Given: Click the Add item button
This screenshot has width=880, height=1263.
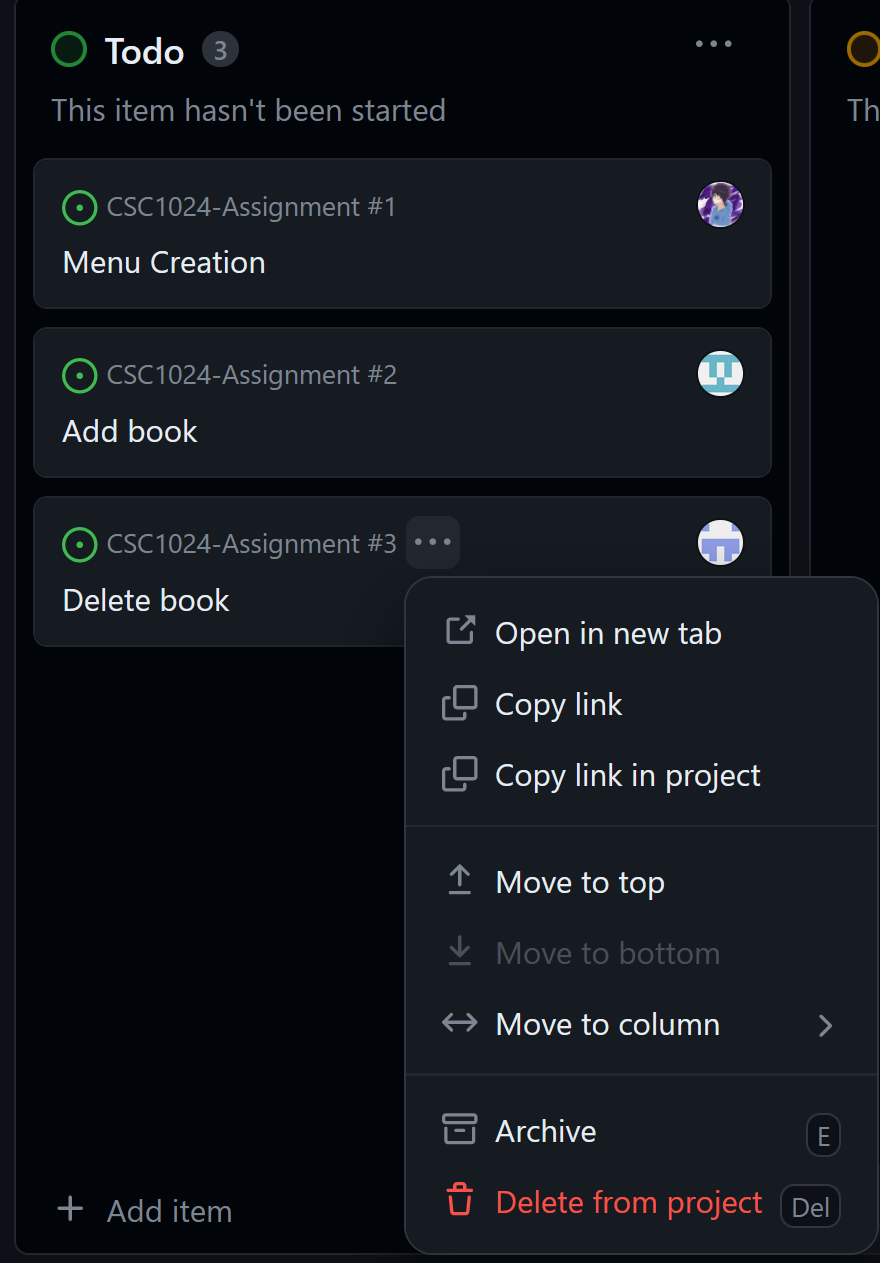Looking at the screenshot, I should pyautogui.click(x=143, y=1210).
